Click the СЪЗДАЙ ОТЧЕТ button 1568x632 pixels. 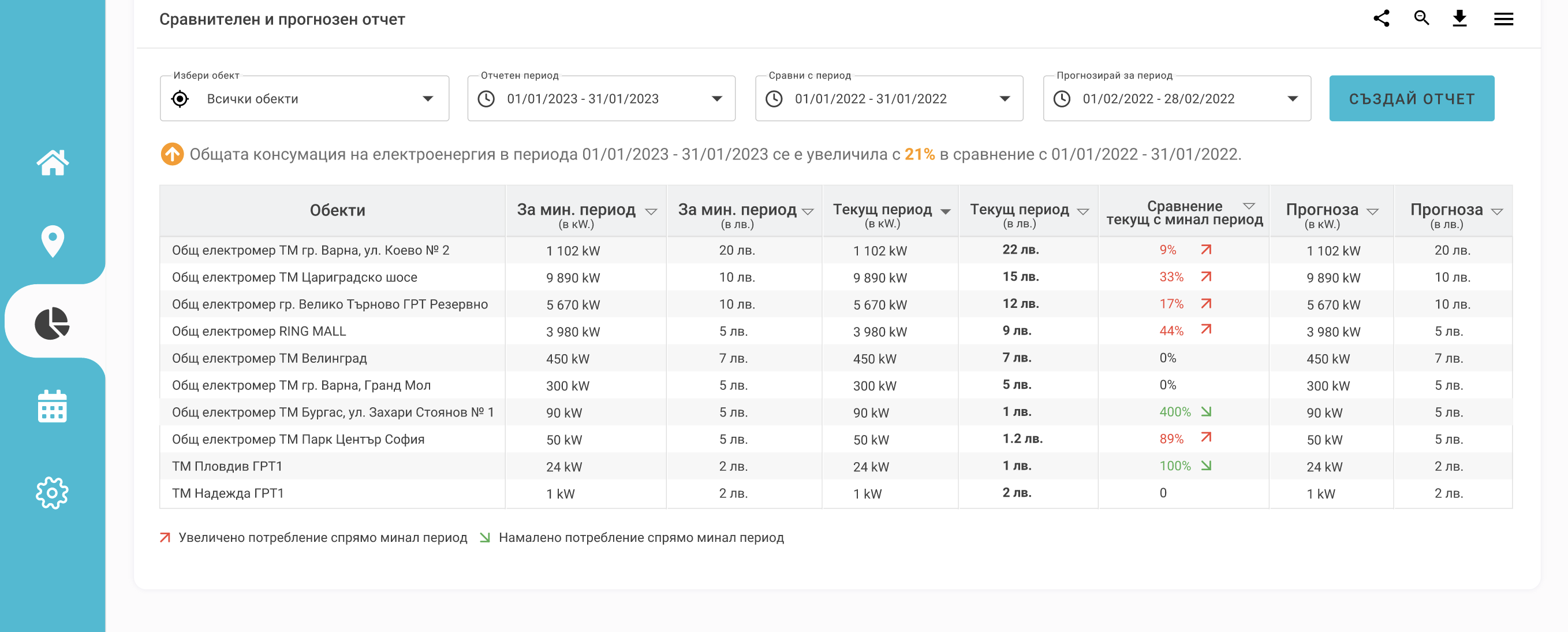tap(1412, 99)
